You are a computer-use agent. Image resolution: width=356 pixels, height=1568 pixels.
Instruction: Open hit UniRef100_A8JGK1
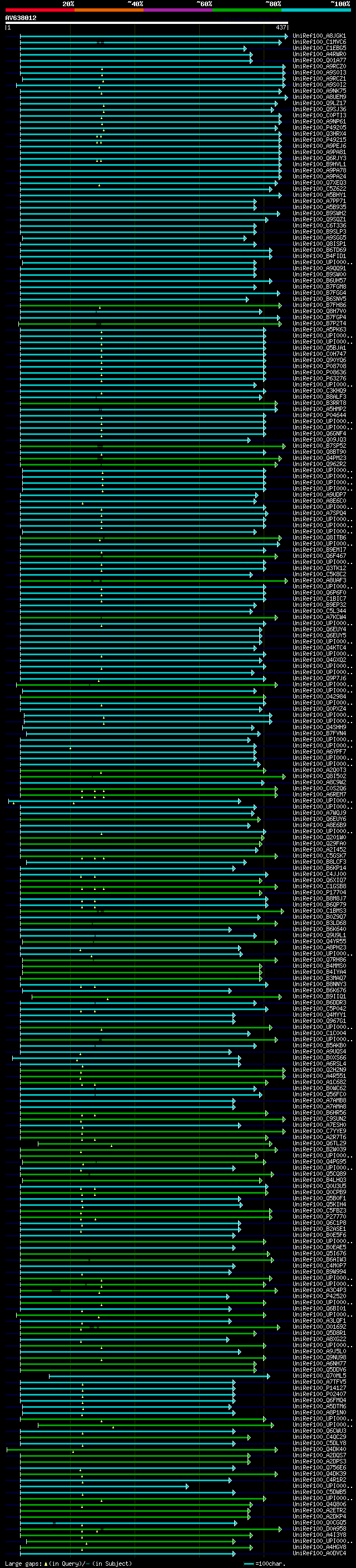(319, 36)
